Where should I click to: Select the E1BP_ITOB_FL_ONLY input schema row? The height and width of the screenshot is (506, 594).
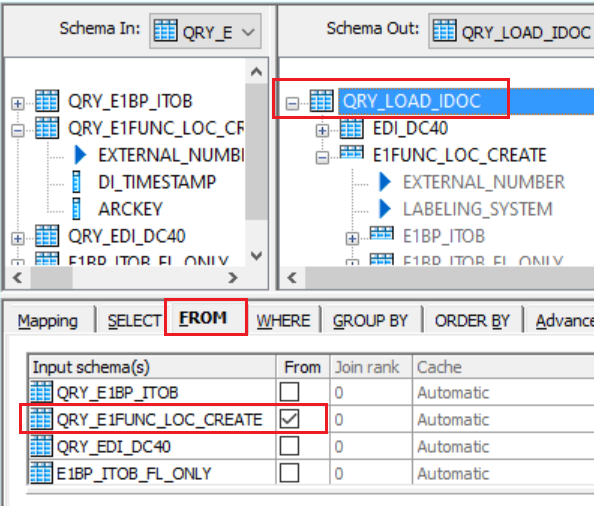click(x=152, y=473)
